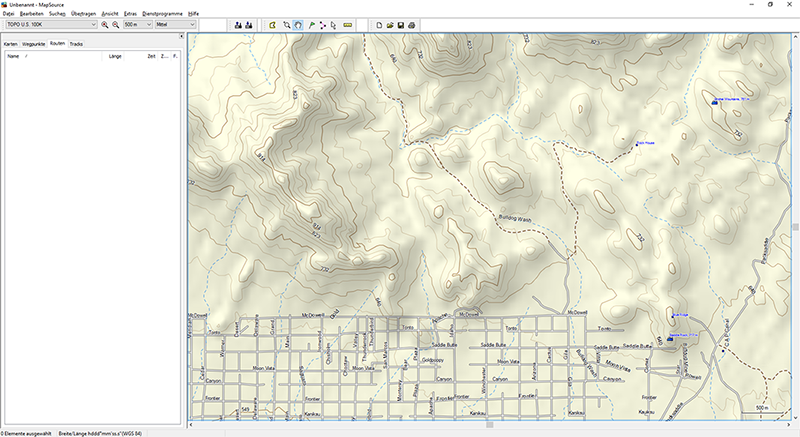
Task: Switch to the Tracks tab
Action: click(76, 44)
